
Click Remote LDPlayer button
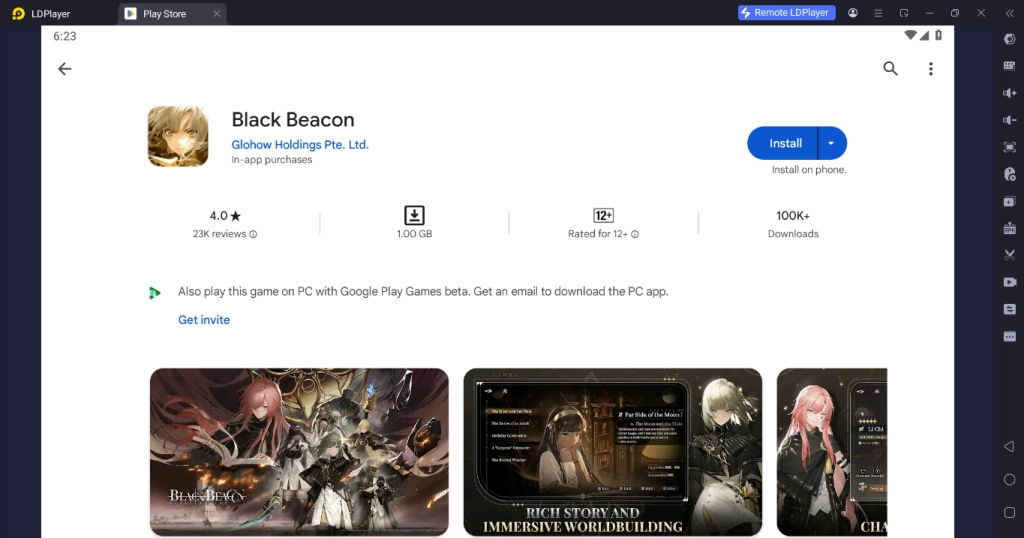(x=786, y=12)
